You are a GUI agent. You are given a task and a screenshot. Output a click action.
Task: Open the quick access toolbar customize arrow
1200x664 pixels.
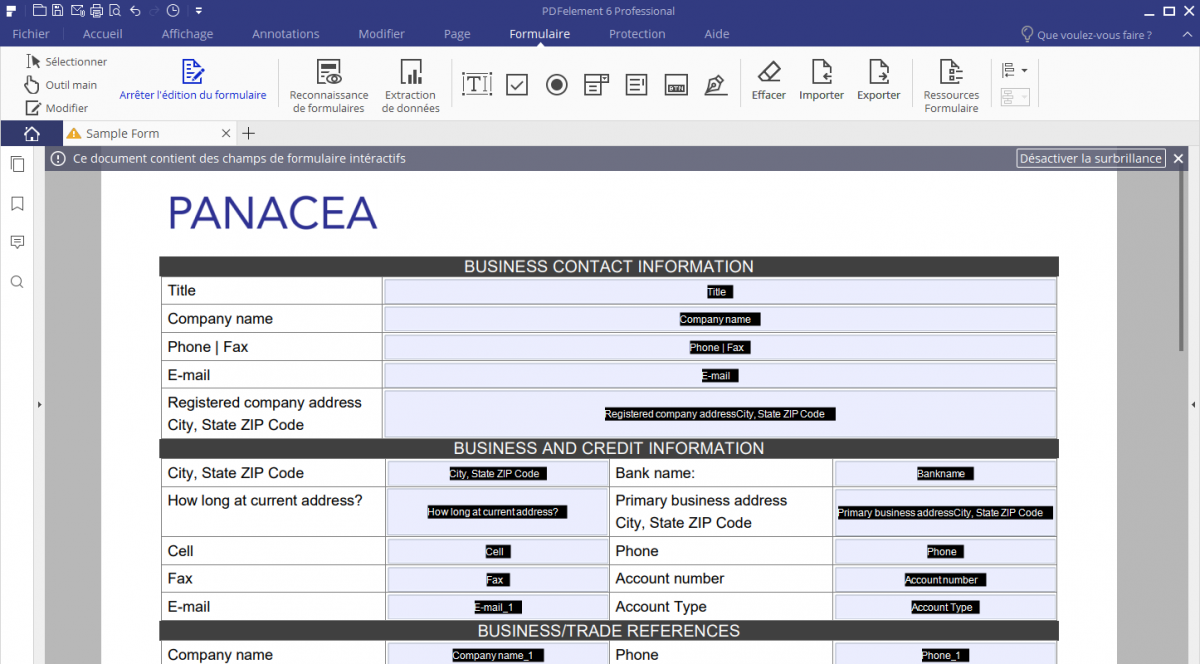[x=199, y=11]
